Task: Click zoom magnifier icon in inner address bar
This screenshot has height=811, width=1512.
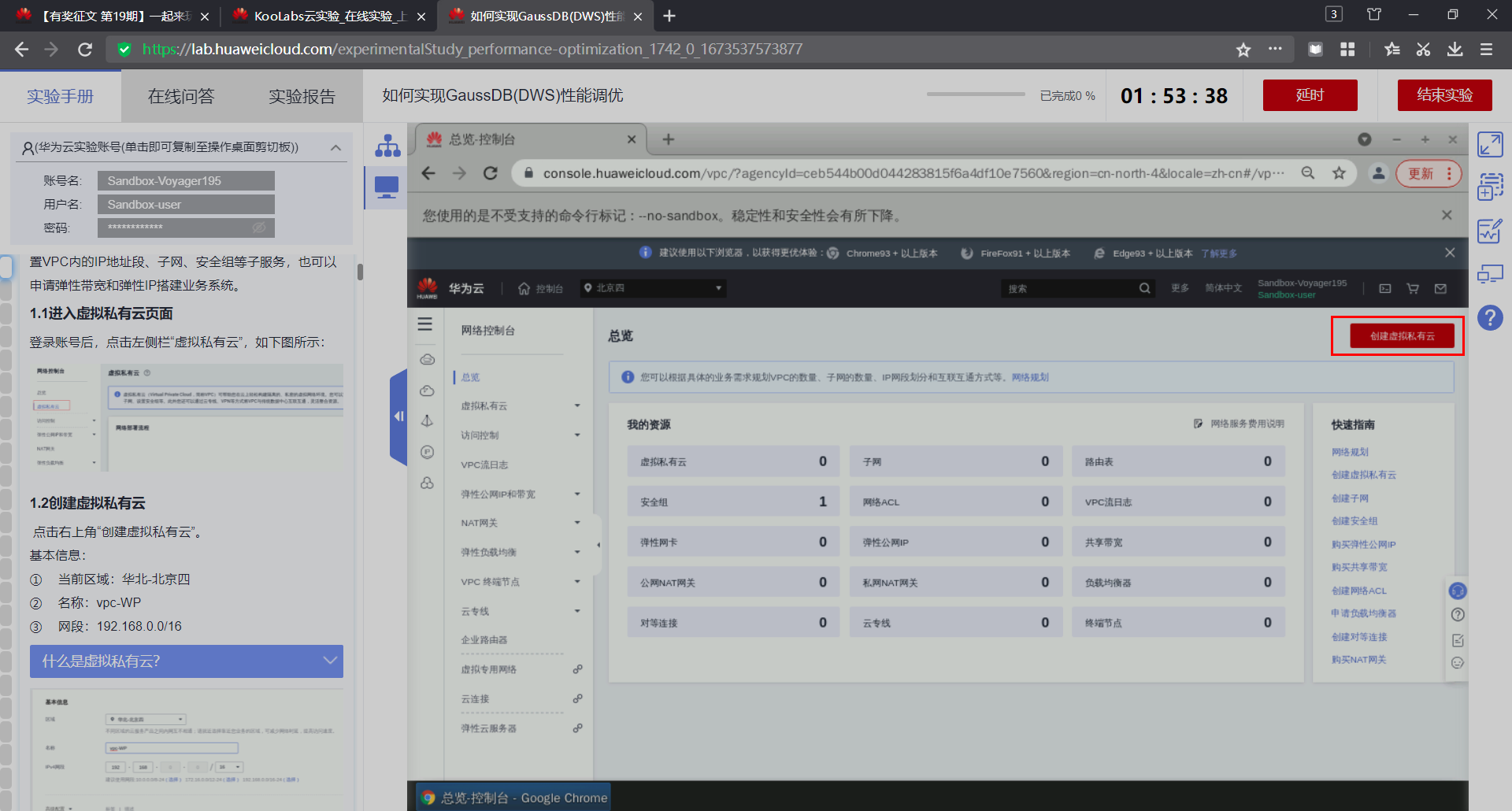Action: pos(1308,173)
